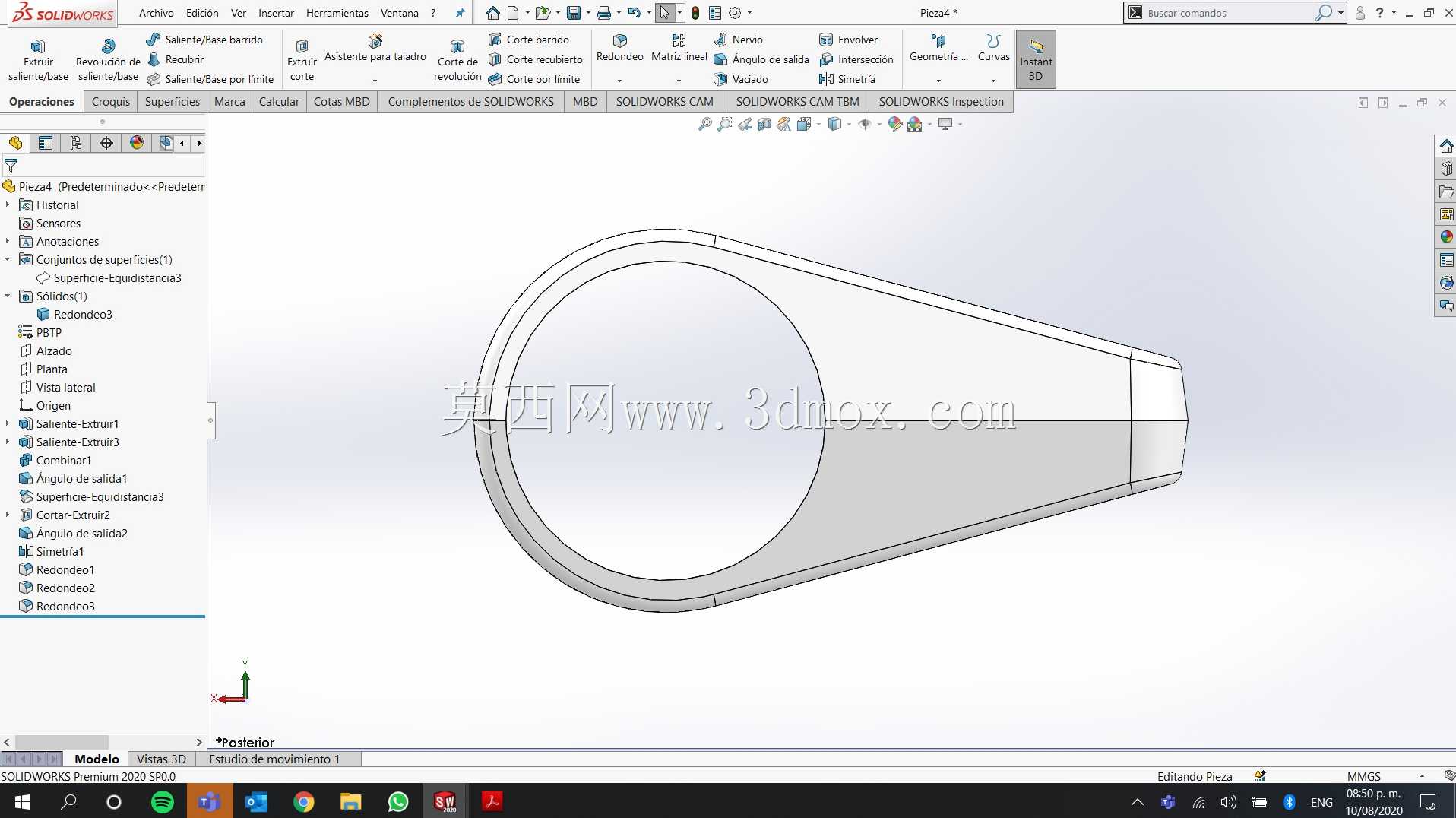The height and width of the screenshot is (818, 1456).
Task: Select Revolución de saliente/base tool
Action: (108, 59)
